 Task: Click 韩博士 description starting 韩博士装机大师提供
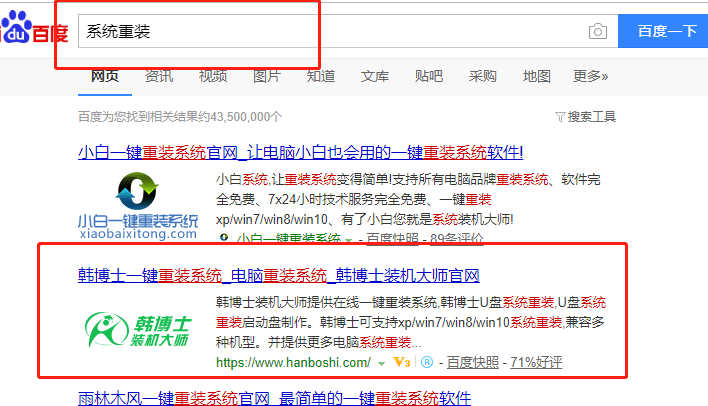click(410, 322)
